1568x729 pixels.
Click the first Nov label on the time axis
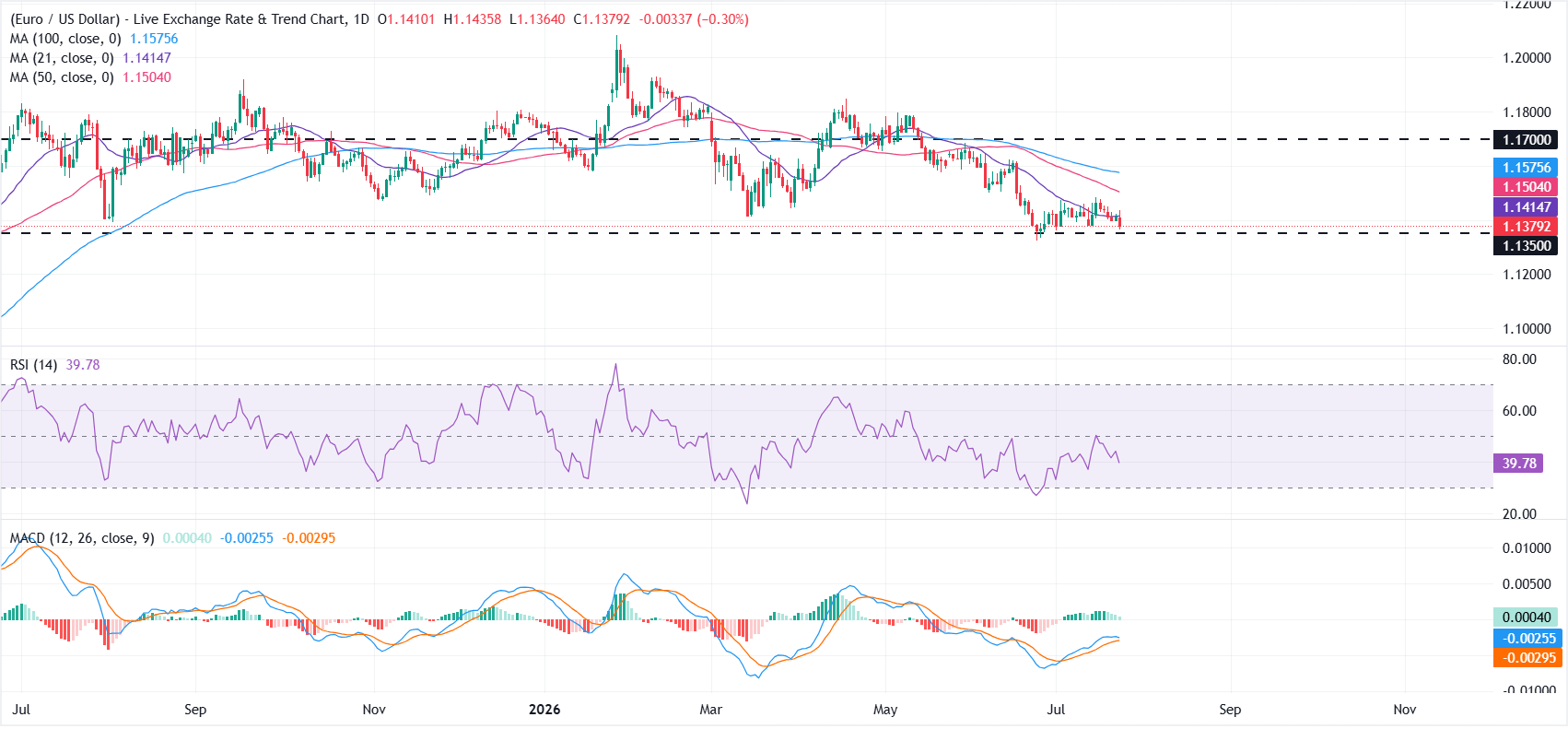(374, 710)
